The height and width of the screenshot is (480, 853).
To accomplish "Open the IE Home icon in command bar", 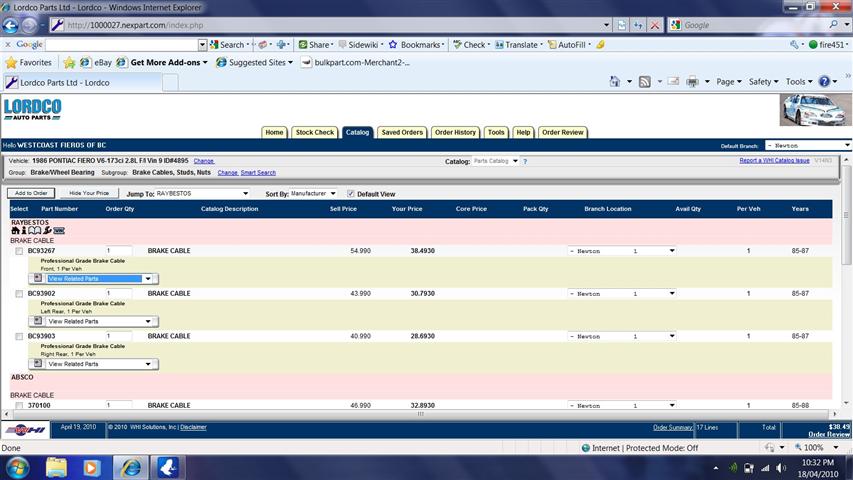I will (615, 82).
